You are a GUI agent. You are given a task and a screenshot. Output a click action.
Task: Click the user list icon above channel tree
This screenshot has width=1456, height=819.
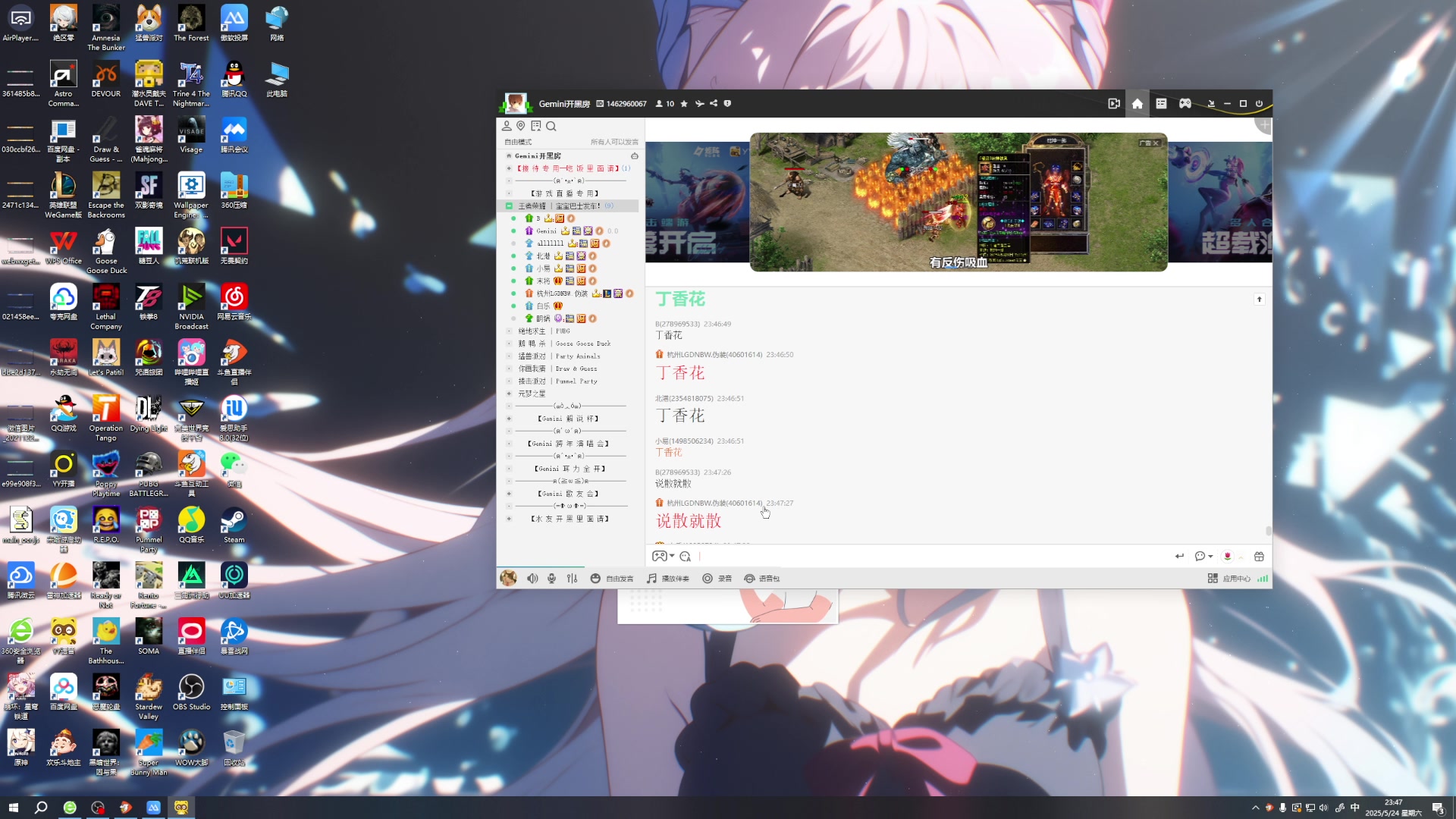(507, 126)
